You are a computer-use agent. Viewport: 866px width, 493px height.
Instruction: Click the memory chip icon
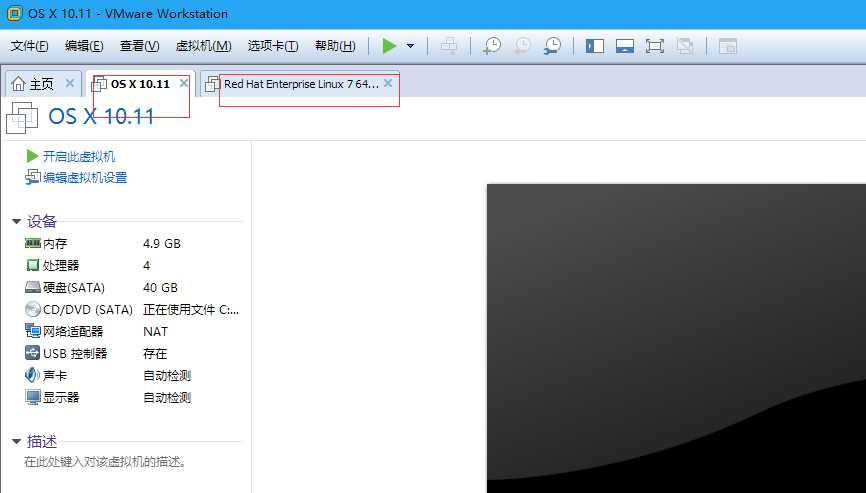pyautogui.click(x=33, y=243)
